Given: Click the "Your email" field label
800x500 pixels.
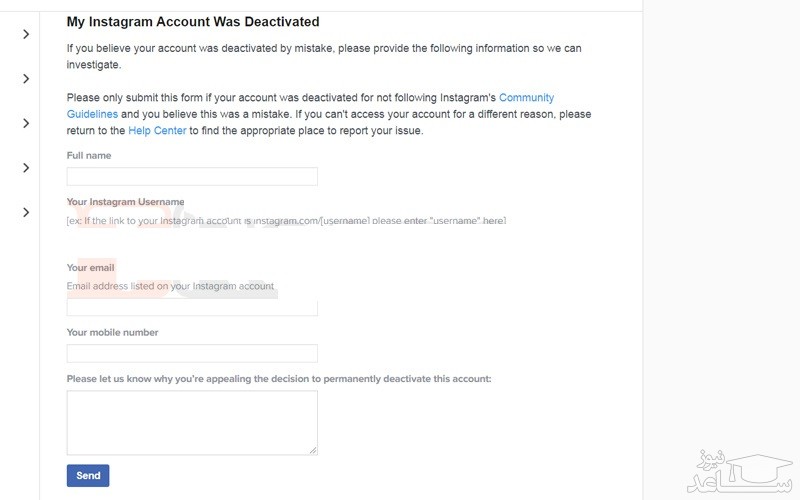Looking at the screenshot, I should [90, 268].
